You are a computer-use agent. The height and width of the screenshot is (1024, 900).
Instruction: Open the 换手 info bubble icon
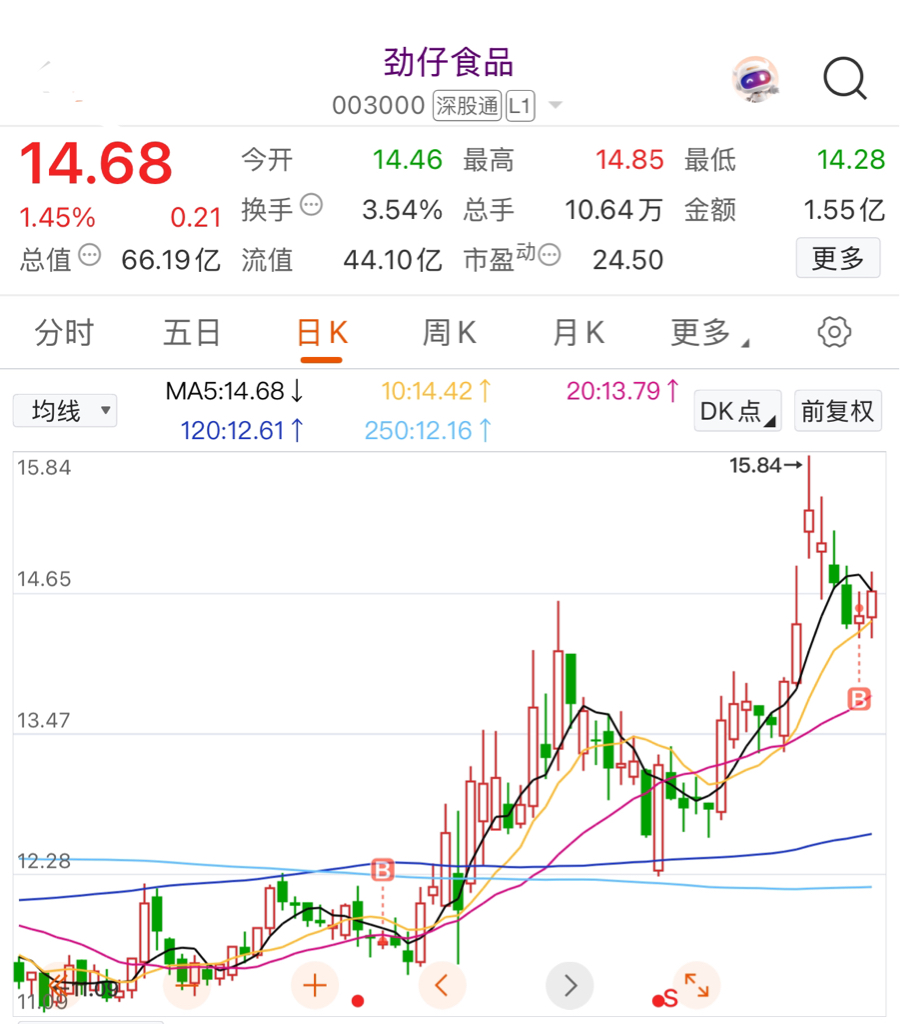tap(312, 205)
